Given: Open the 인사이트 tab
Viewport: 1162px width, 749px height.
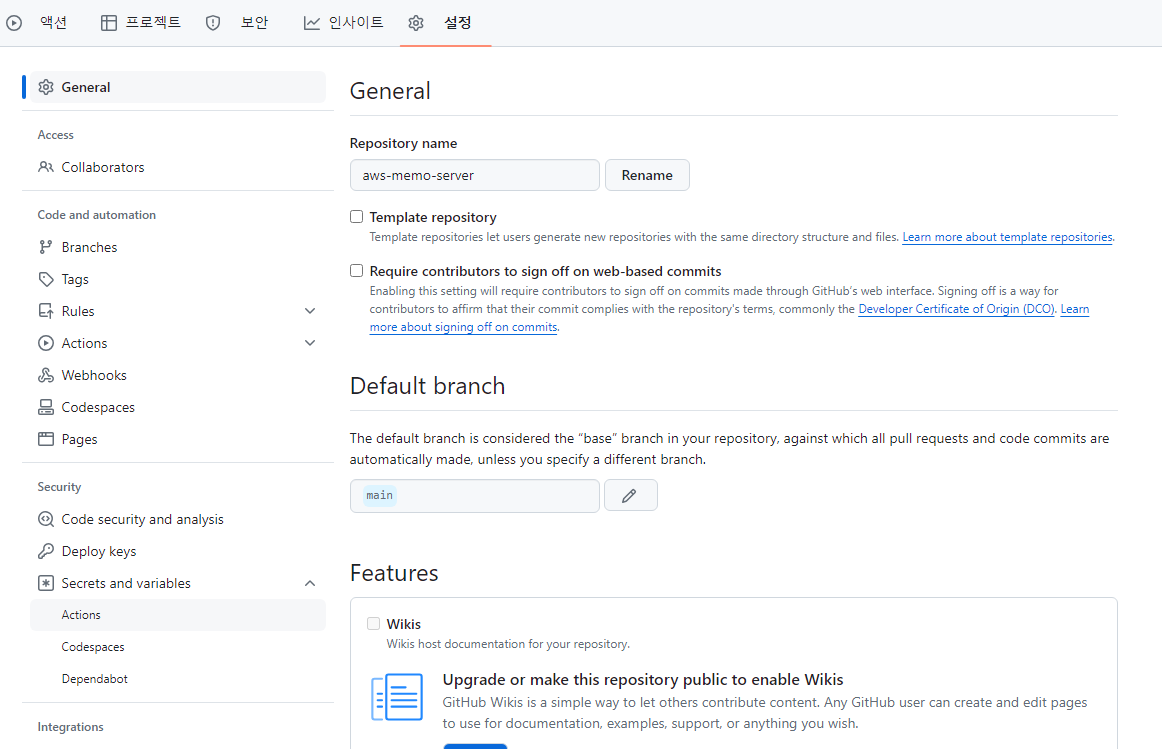Looking at the screenshot, I should (x=356, y=23).
